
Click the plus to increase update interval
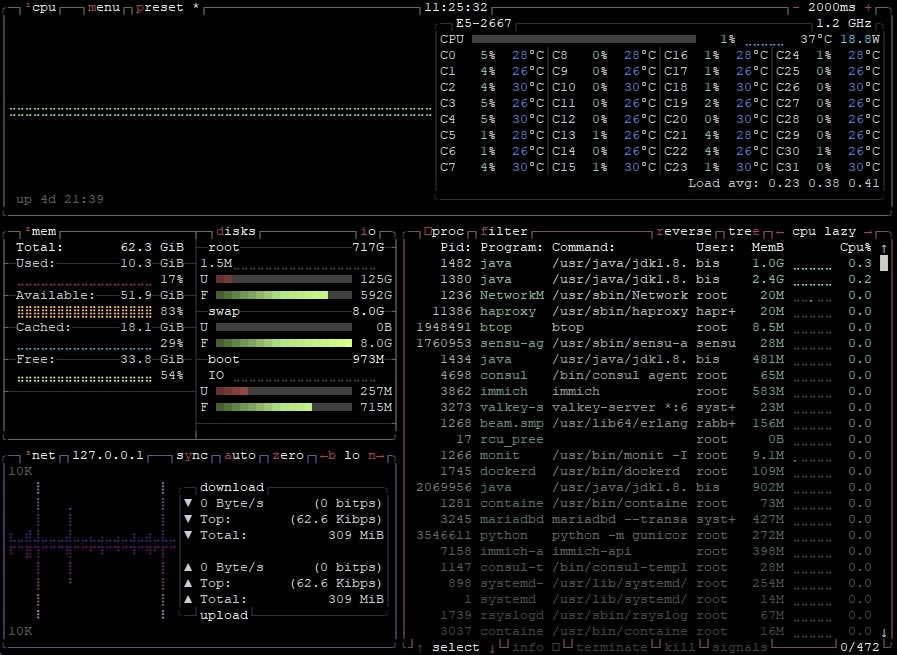(x=867, y=7)
